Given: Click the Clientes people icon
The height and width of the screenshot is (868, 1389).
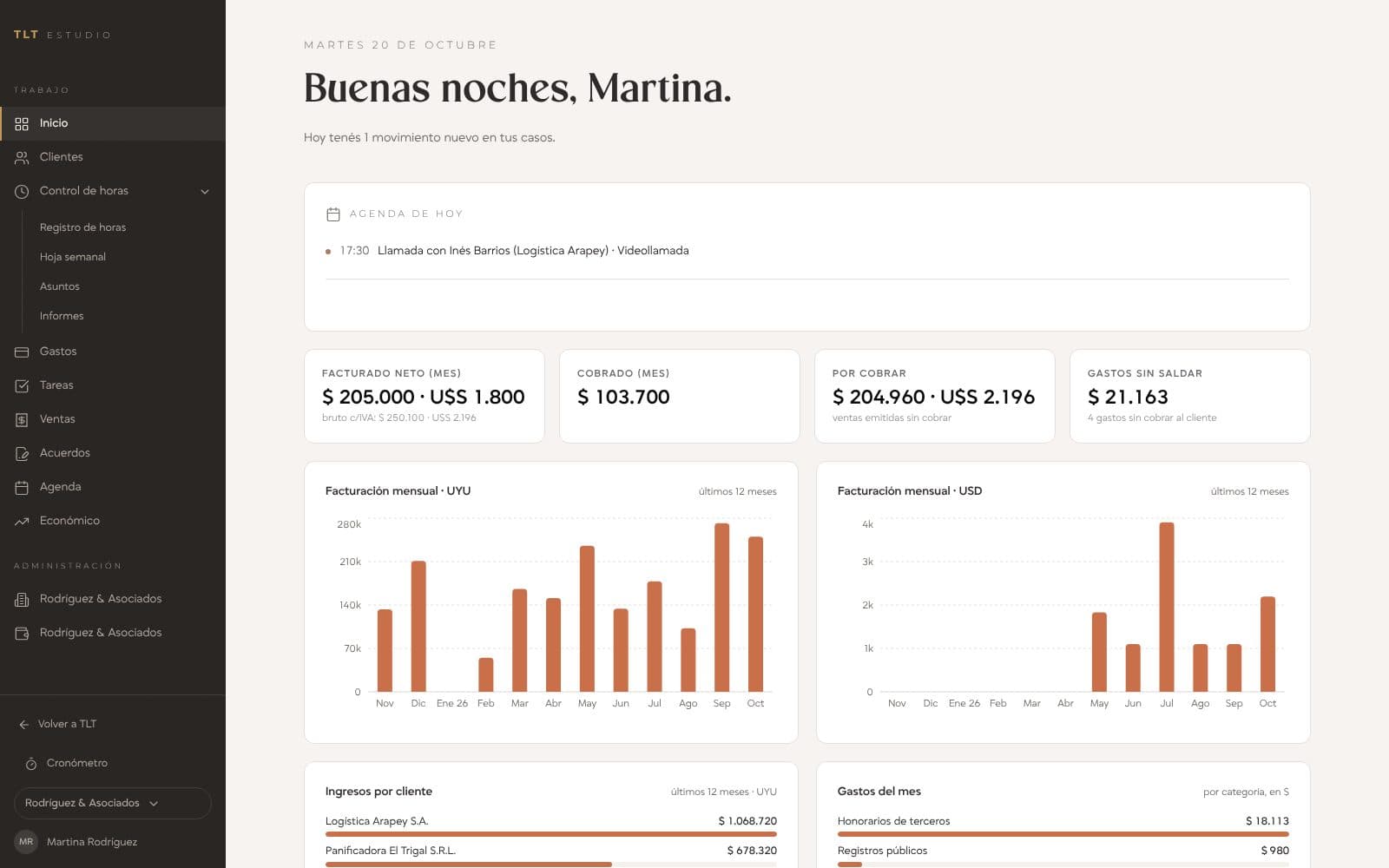Looking at the screenshot, I should (22, 157).
